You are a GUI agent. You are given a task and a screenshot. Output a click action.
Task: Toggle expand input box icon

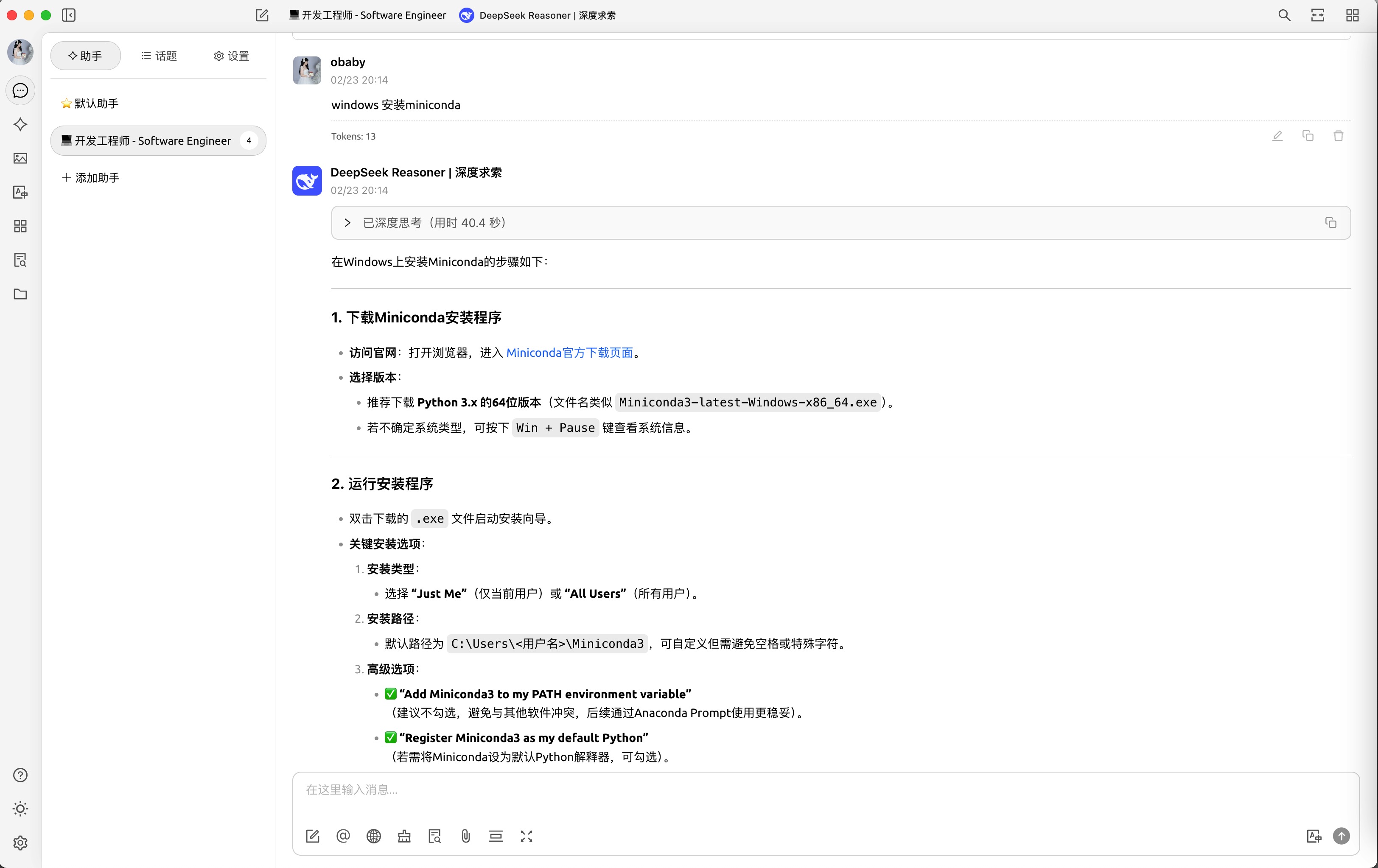526,836
